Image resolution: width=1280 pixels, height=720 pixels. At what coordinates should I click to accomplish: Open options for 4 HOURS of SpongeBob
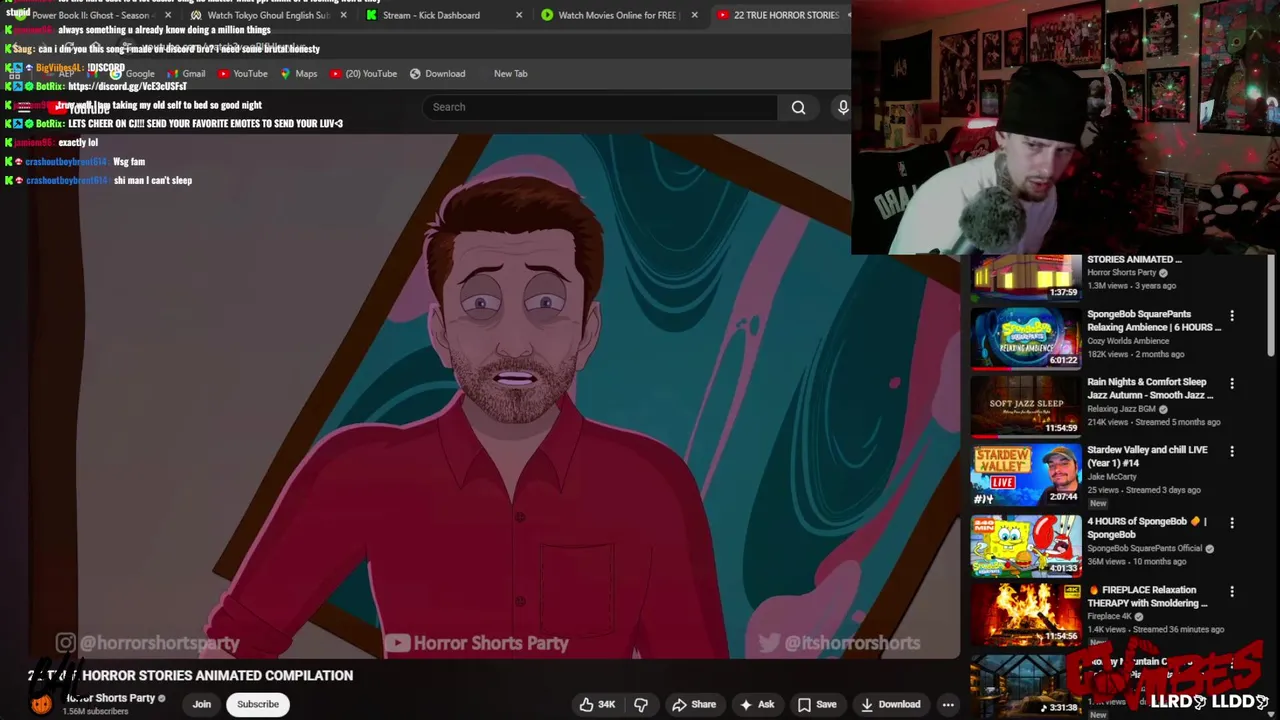coord(1232,522)
